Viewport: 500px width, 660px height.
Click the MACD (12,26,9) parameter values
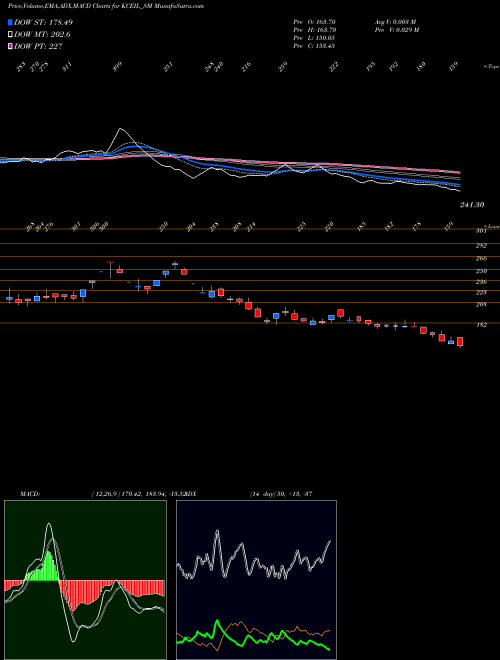point(141,493)
